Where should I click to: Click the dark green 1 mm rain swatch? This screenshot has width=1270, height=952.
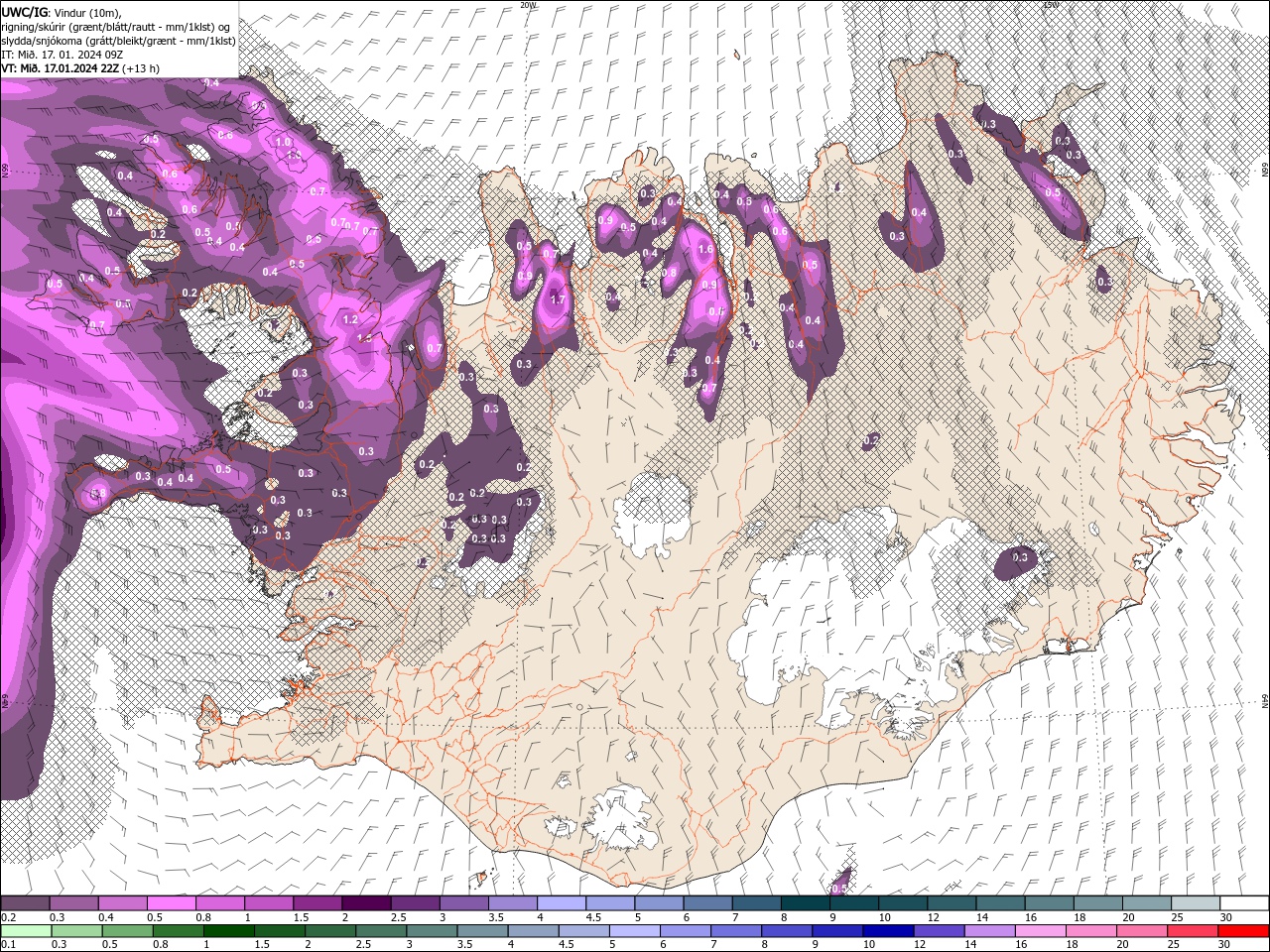[228, 931]
